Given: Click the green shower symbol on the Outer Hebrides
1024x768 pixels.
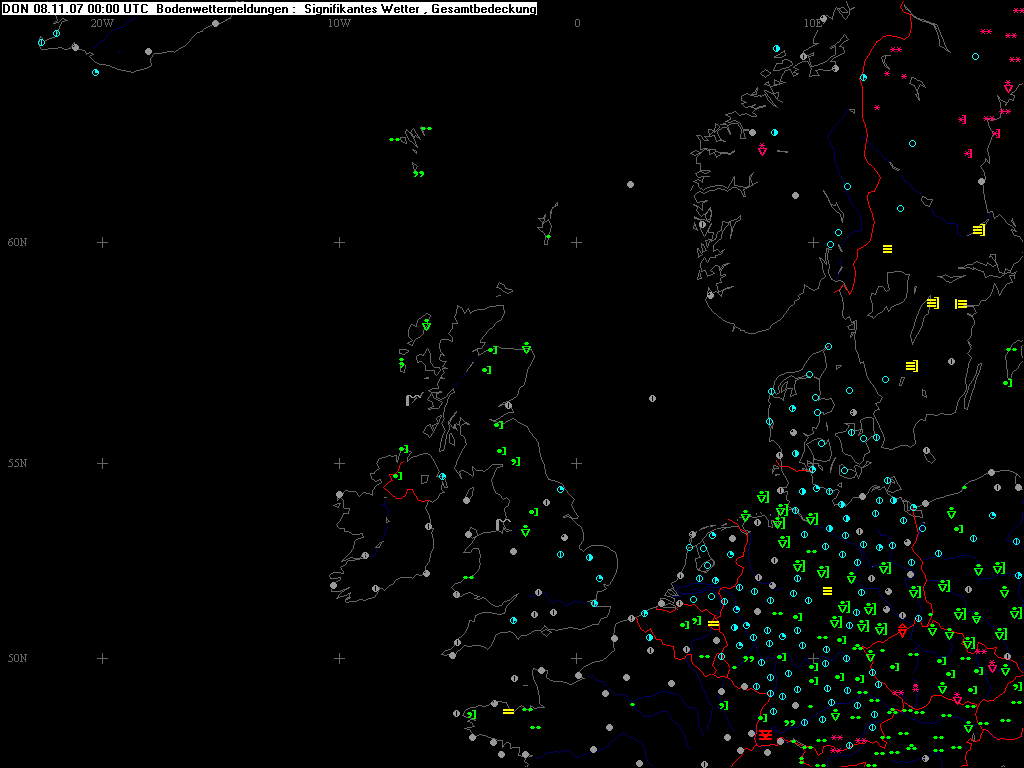Looking at the screenshot, I should [426, 324].
